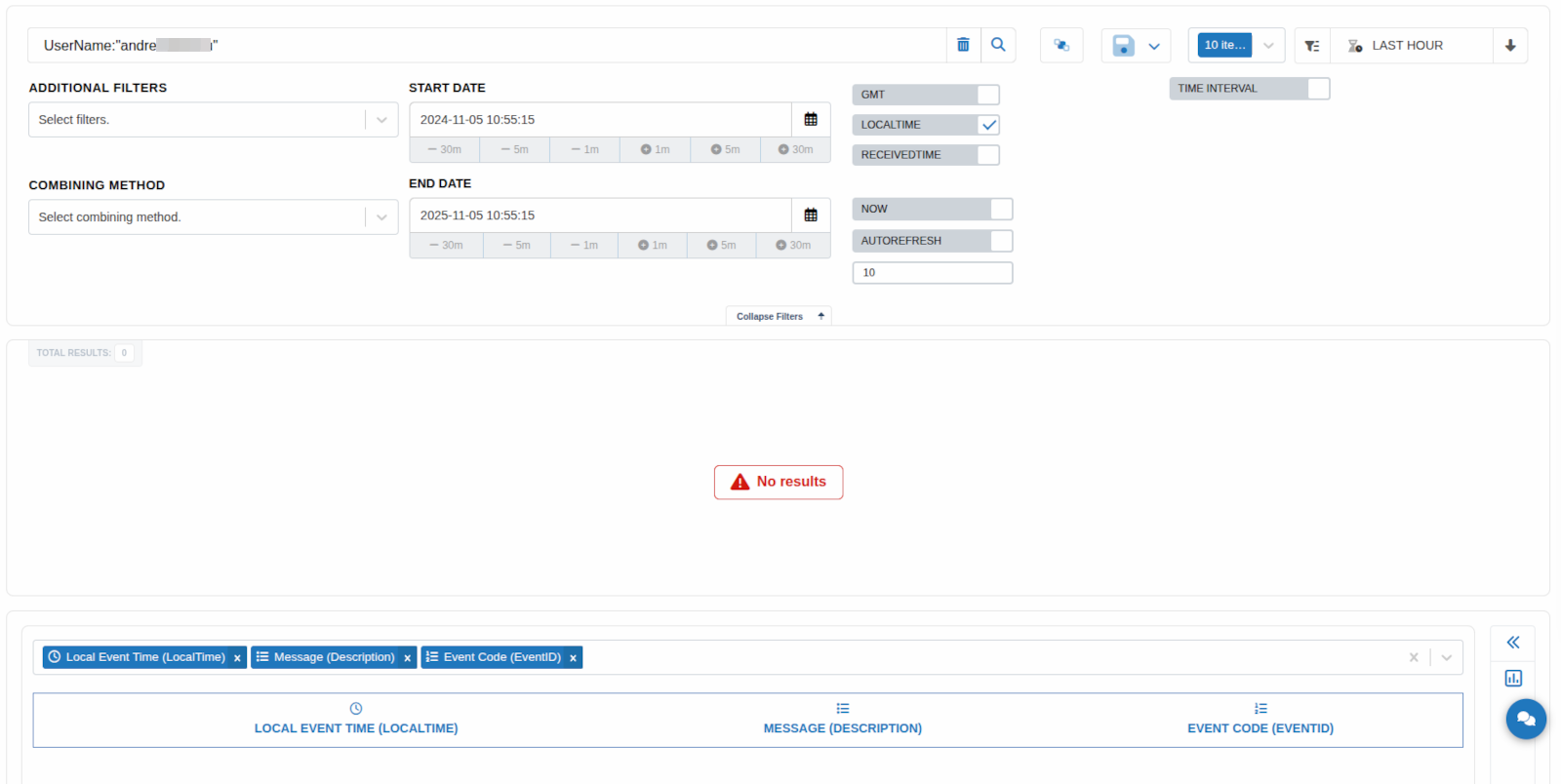Enable the TIME INTERVAL switch
The height and width of the screenshot is (784, 1561).
pyautogui.click(x=1318, y=89)
